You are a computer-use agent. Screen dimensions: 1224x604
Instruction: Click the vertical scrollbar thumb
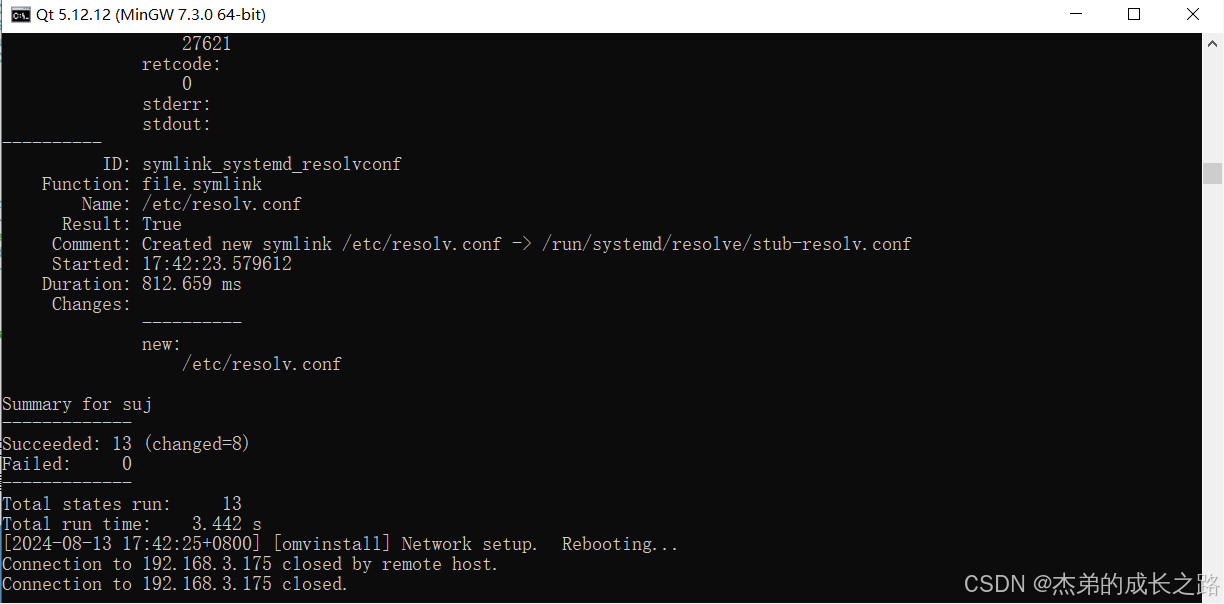pos(1212,173)
